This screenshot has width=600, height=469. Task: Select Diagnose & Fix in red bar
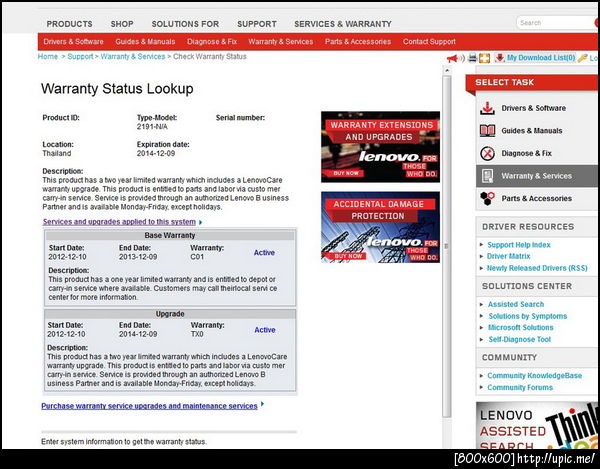(x=212, y=41)
